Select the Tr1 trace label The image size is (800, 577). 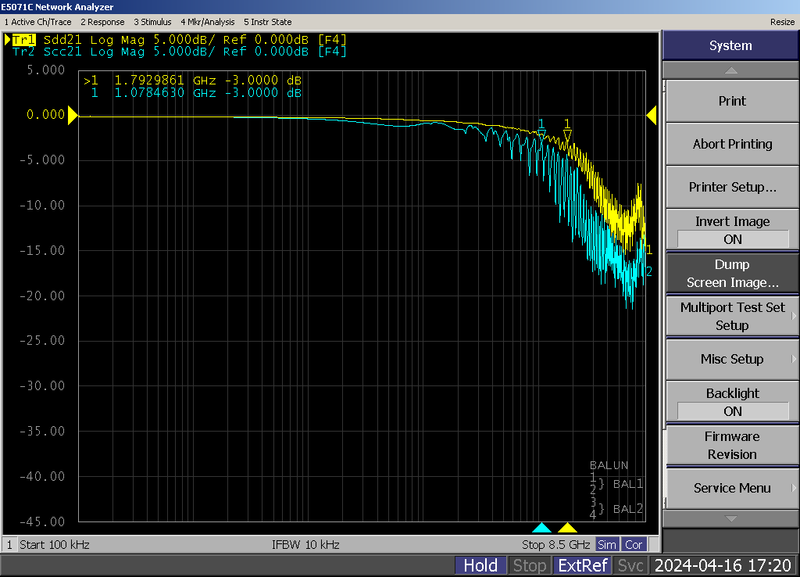click(x=26, y=38)
